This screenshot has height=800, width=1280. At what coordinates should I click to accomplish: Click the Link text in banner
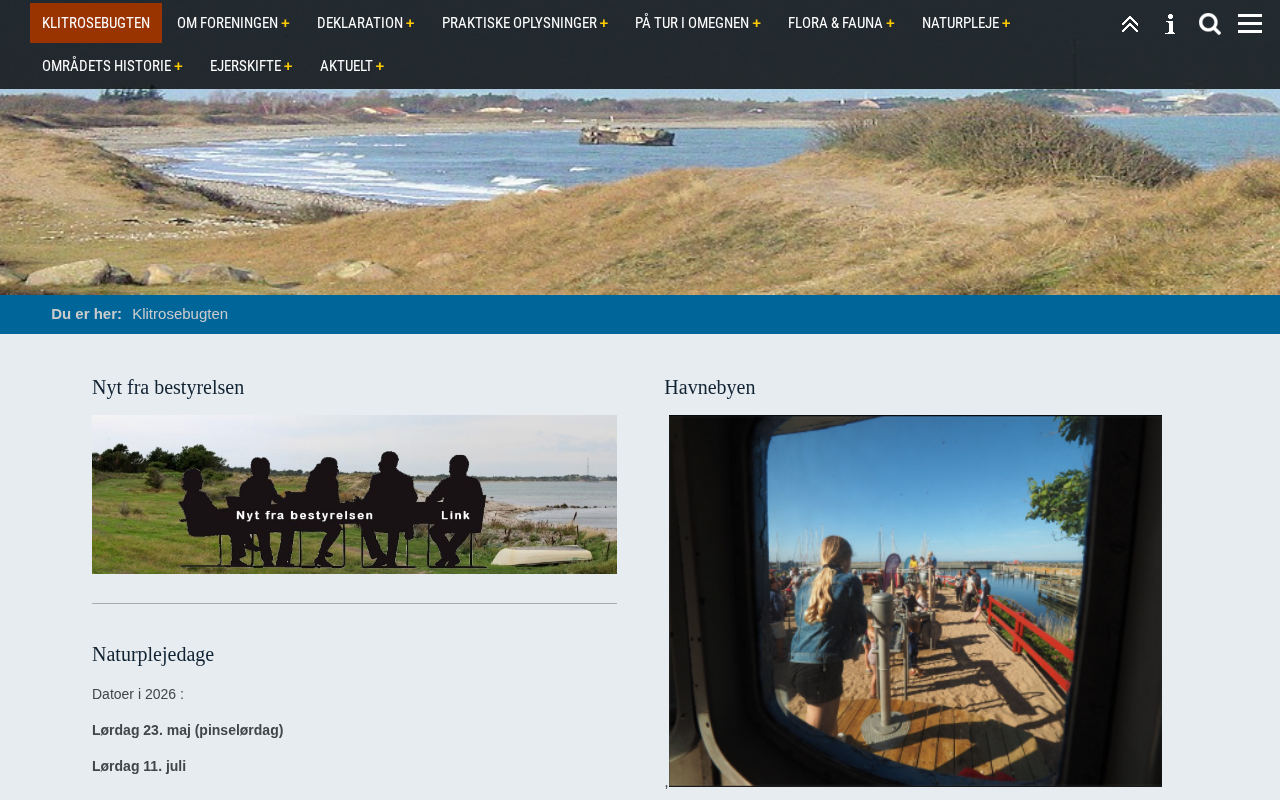(455, 515)
